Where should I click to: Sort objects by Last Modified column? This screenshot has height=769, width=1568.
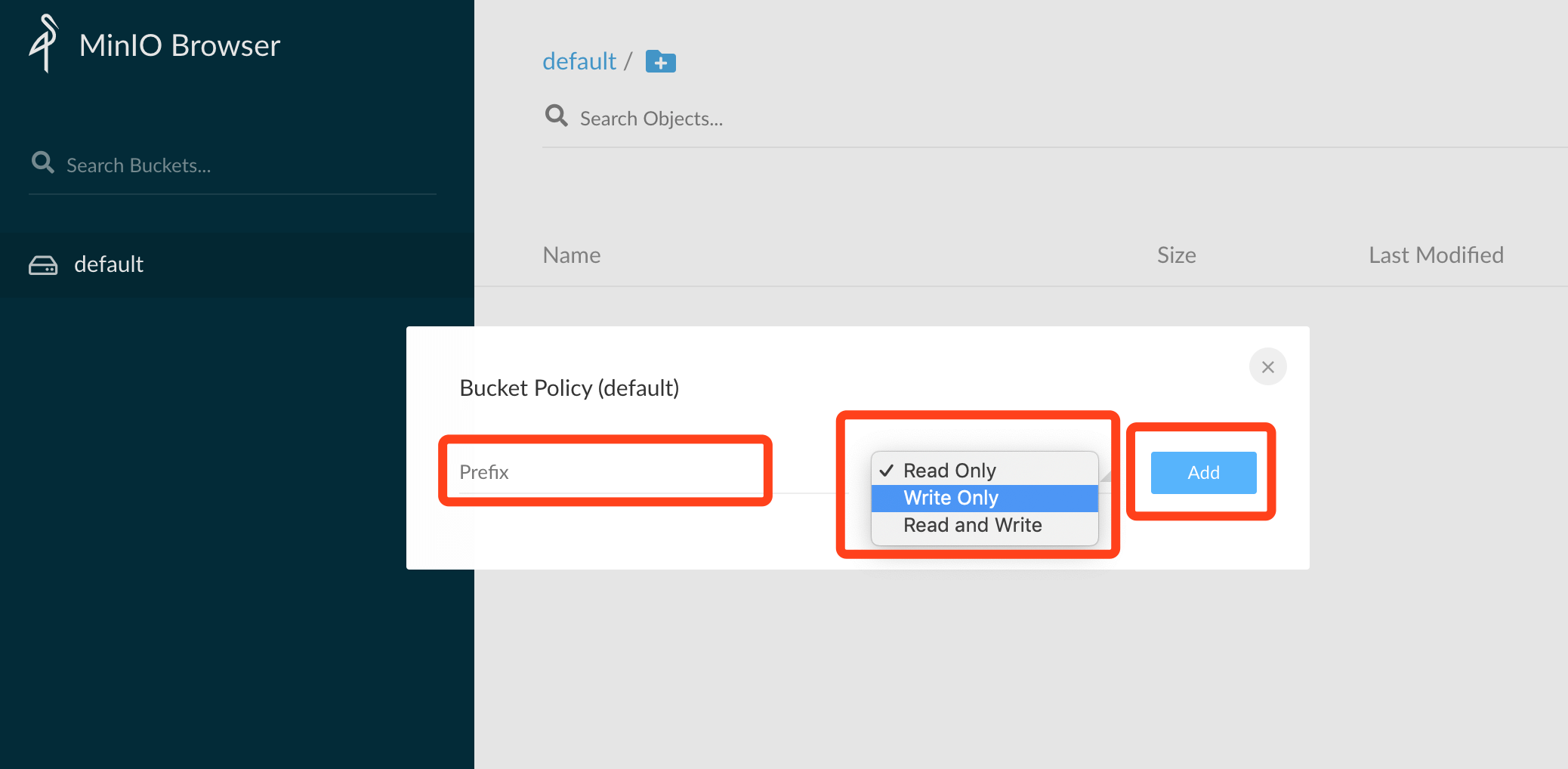1437,255
